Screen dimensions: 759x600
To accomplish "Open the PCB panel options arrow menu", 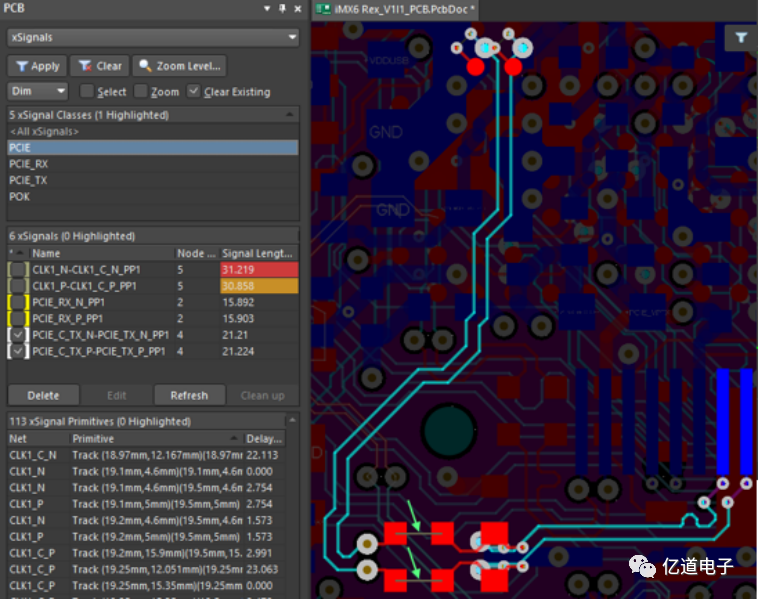I will (266, 8).
